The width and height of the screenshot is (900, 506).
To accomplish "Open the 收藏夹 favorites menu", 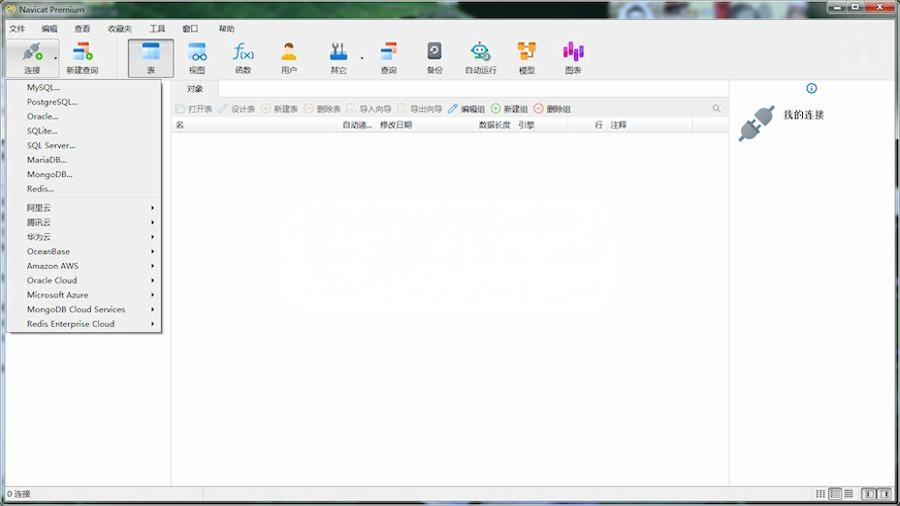I will point(119,28).
